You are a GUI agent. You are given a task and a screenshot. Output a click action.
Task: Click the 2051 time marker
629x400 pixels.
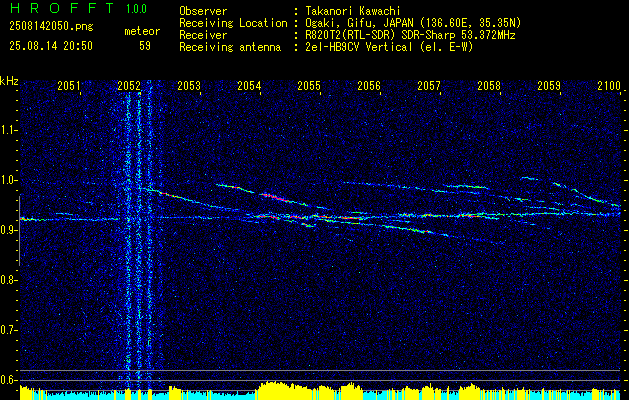pyautogui.click(x=69, y=85)
